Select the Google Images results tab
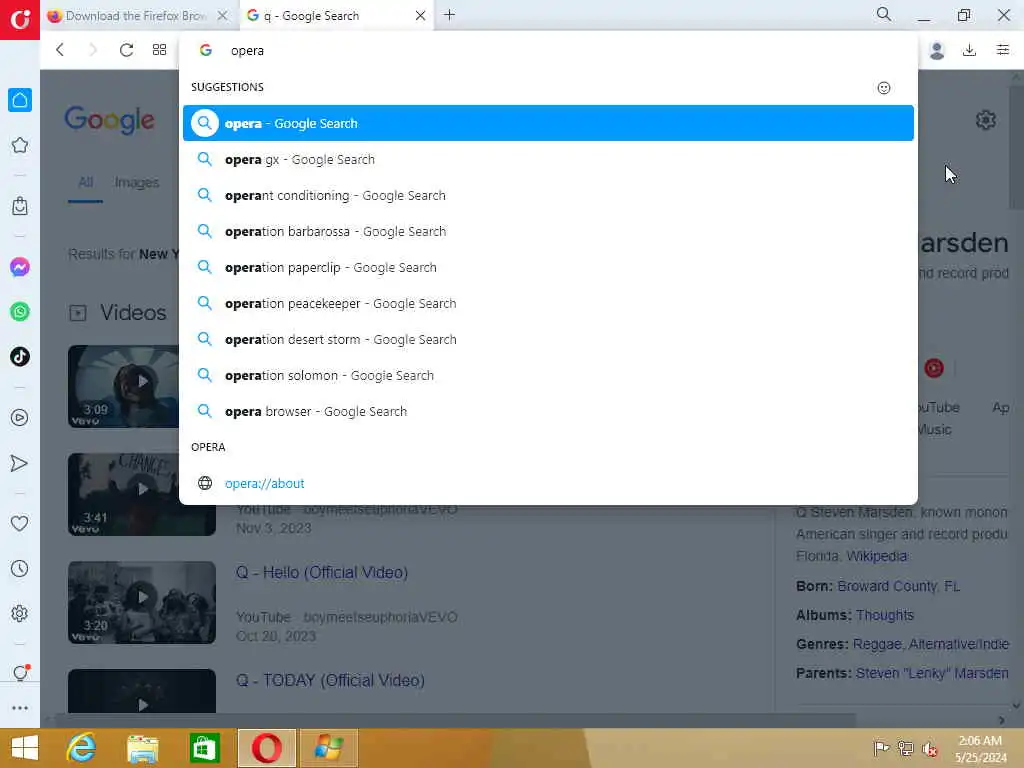 coord(136,182)
